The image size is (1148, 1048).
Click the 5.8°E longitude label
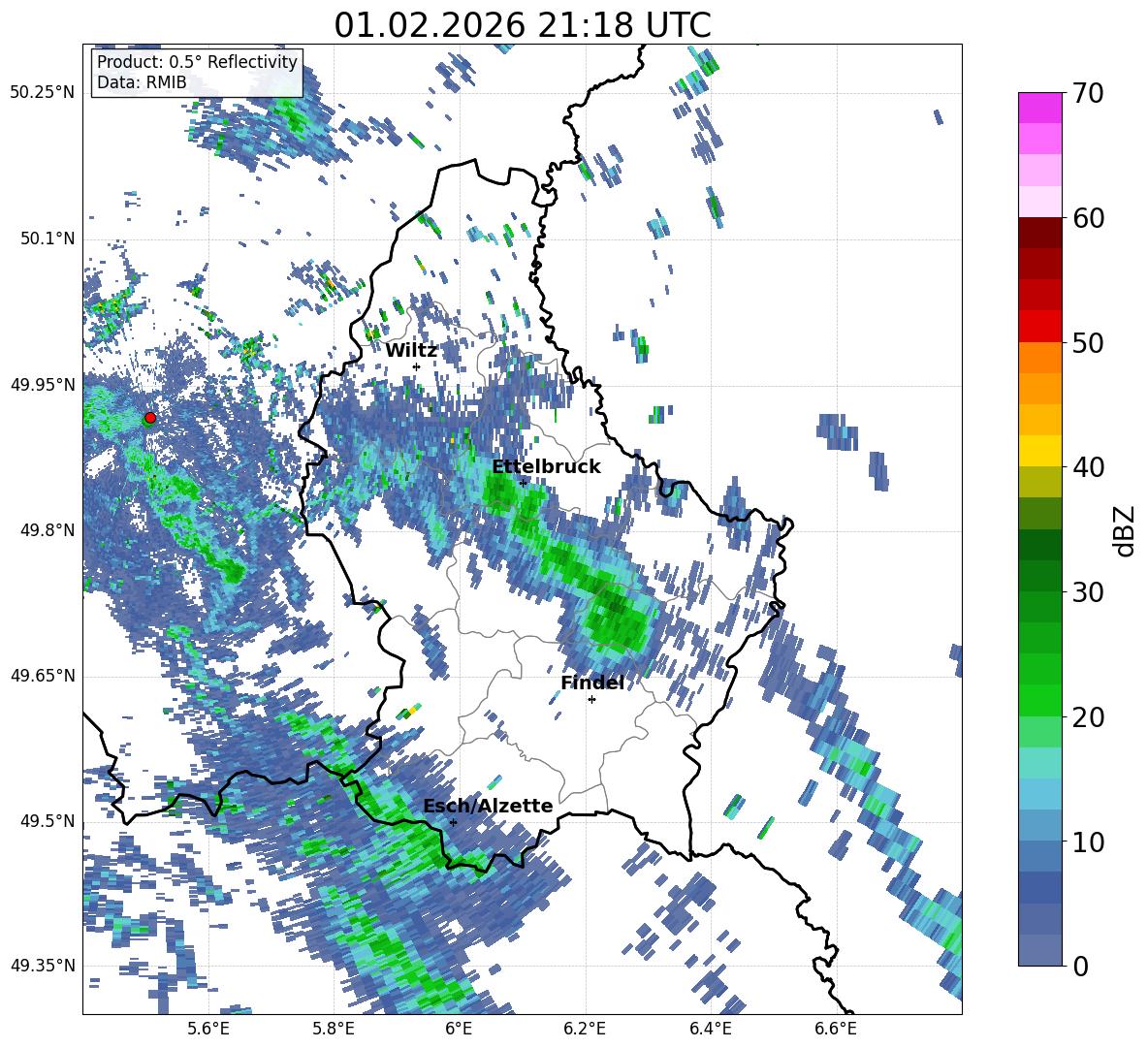(334, 1030)
